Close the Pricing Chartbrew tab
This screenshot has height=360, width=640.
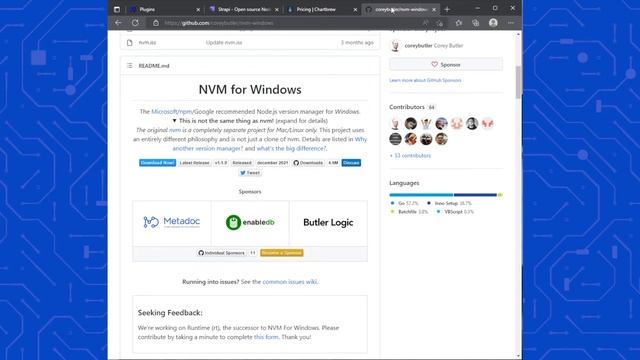click(355, 9)
